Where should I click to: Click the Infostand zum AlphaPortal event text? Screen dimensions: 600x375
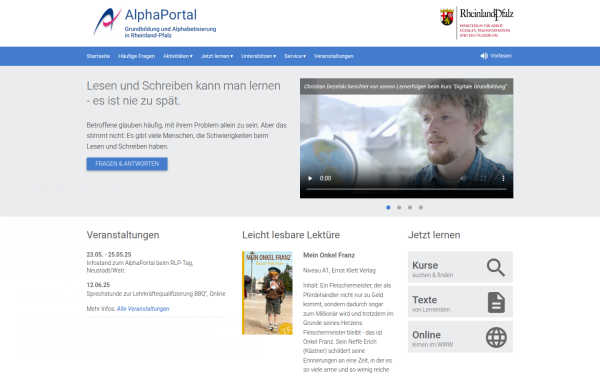pos(140,267)
